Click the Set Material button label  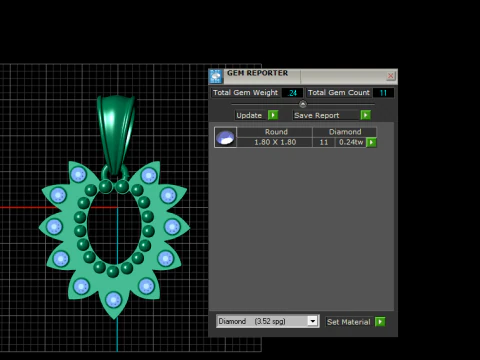click(349, 322)
